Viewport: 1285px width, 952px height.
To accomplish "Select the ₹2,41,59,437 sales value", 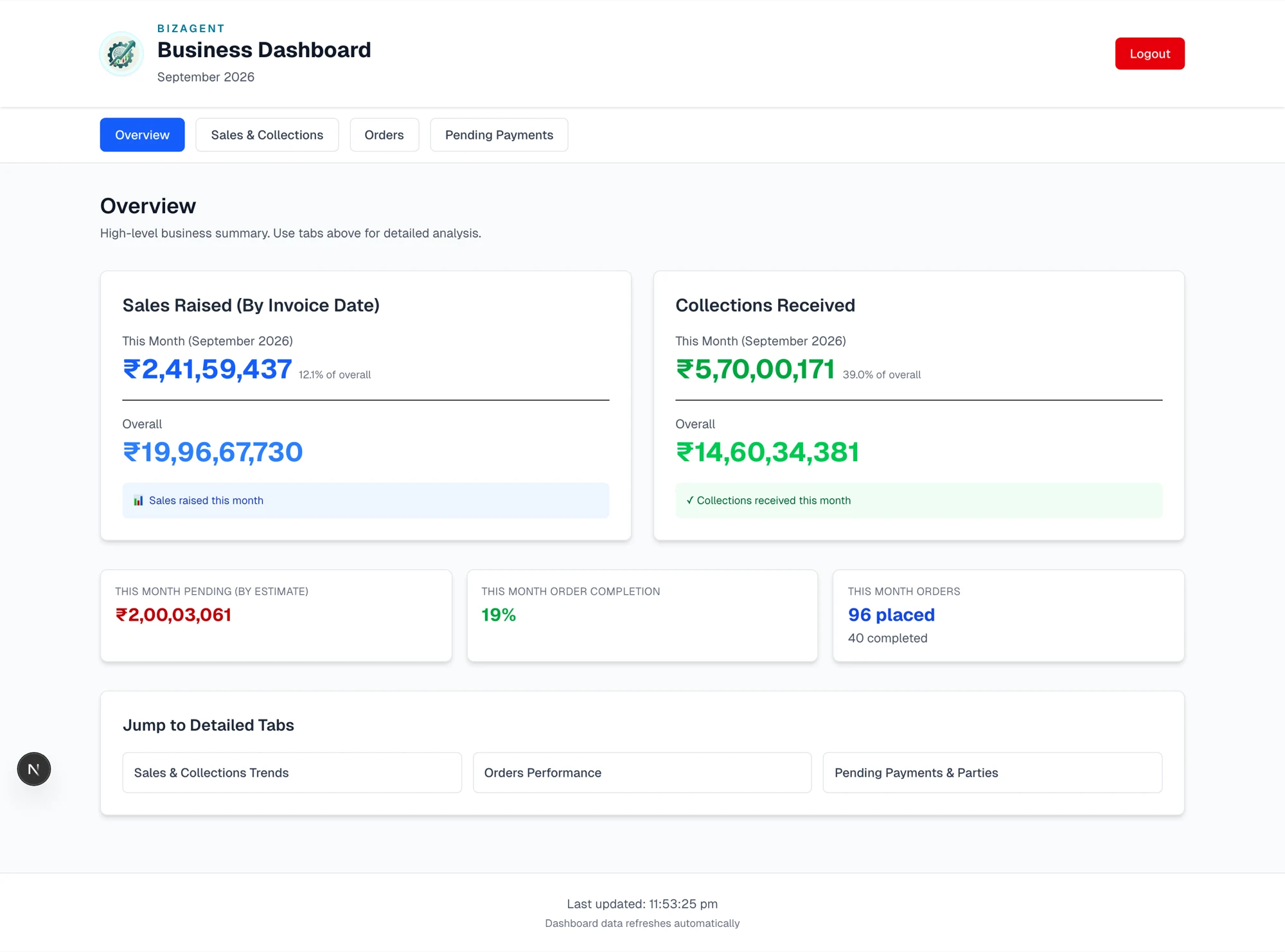I will coord(208,369).
